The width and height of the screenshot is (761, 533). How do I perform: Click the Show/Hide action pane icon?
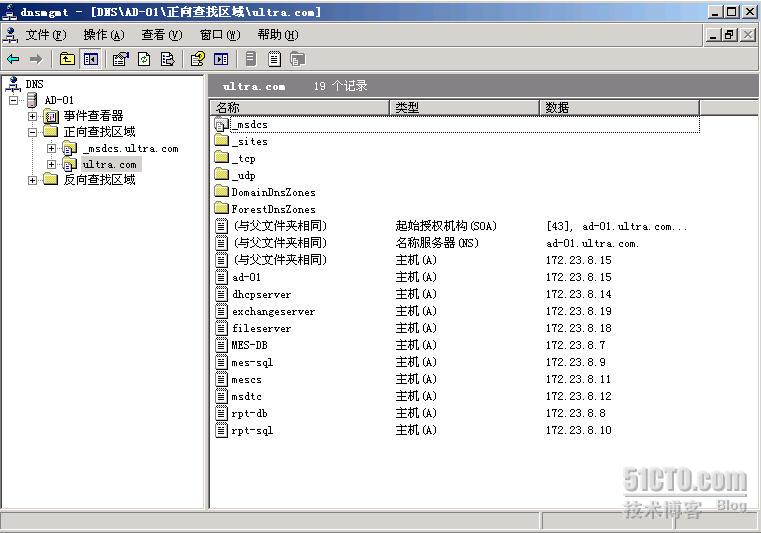[221, 59]
